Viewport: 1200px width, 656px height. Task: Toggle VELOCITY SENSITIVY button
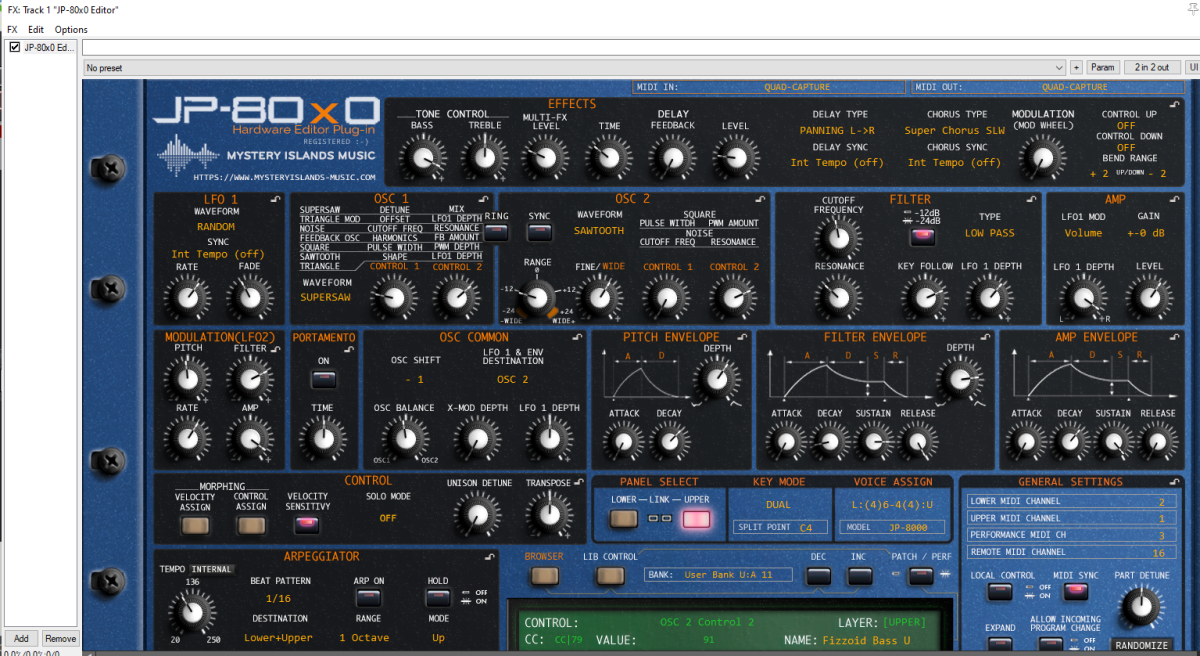pyautogui.click(x=308, y=523)
